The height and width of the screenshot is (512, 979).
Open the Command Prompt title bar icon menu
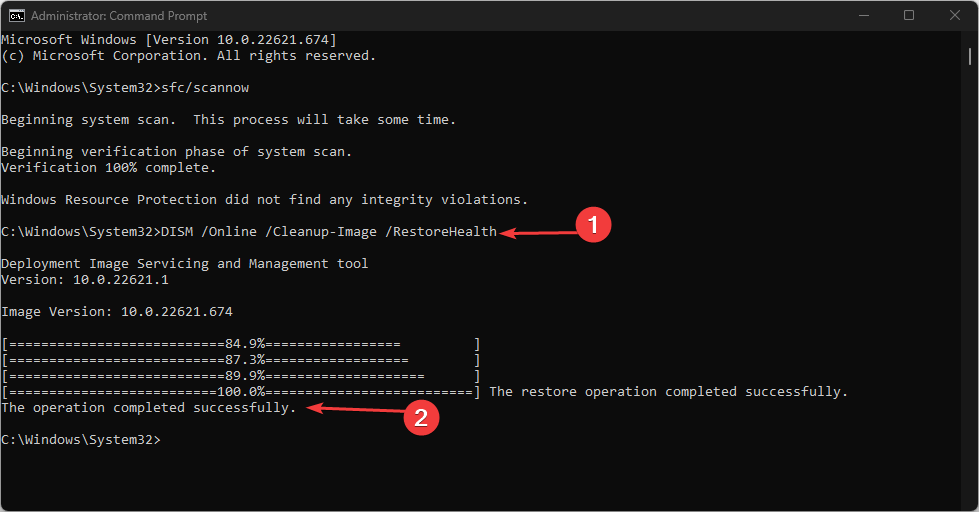tap(17, 15)
